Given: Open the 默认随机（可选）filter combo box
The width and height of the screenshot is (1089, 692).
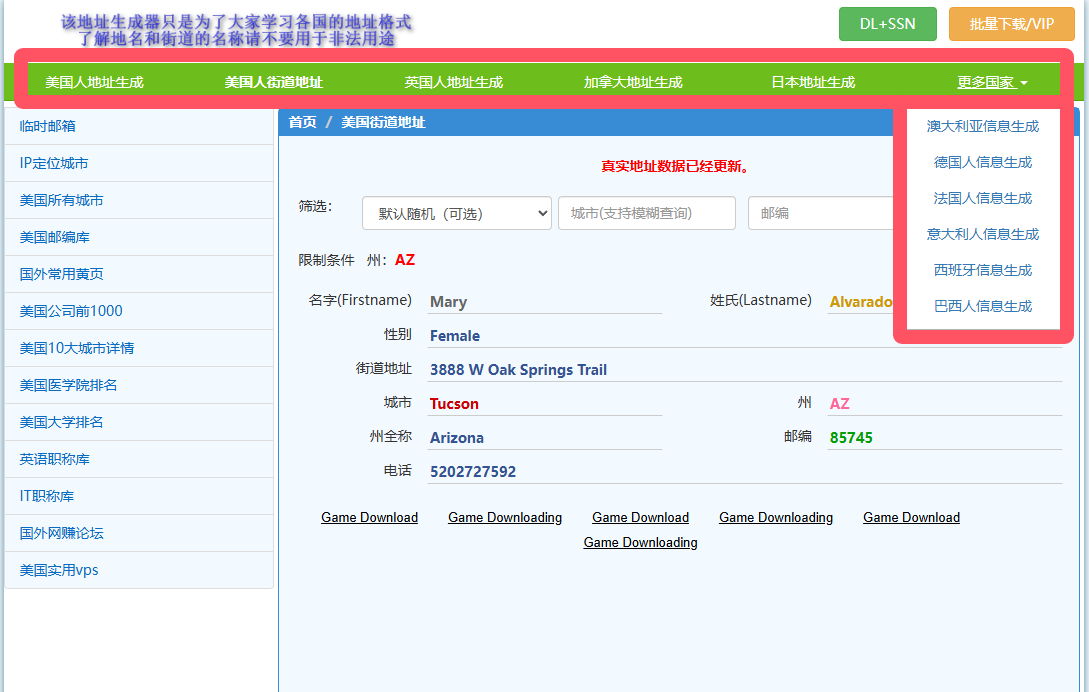Looking at the screenshot, I should coord(456,213).
